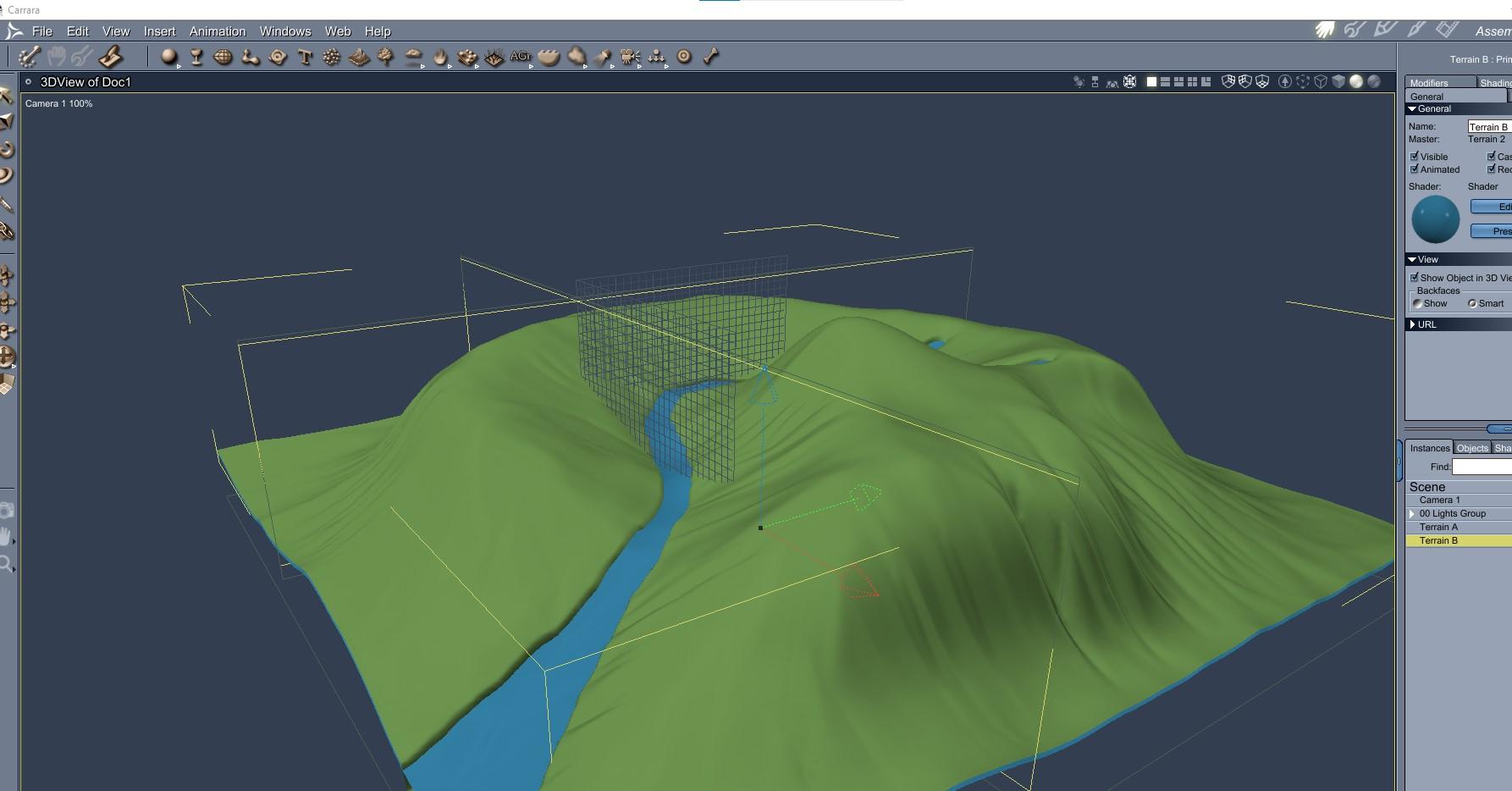Open the File menu
Viewport: 1512px width, 791px height.
pos(42,31)
